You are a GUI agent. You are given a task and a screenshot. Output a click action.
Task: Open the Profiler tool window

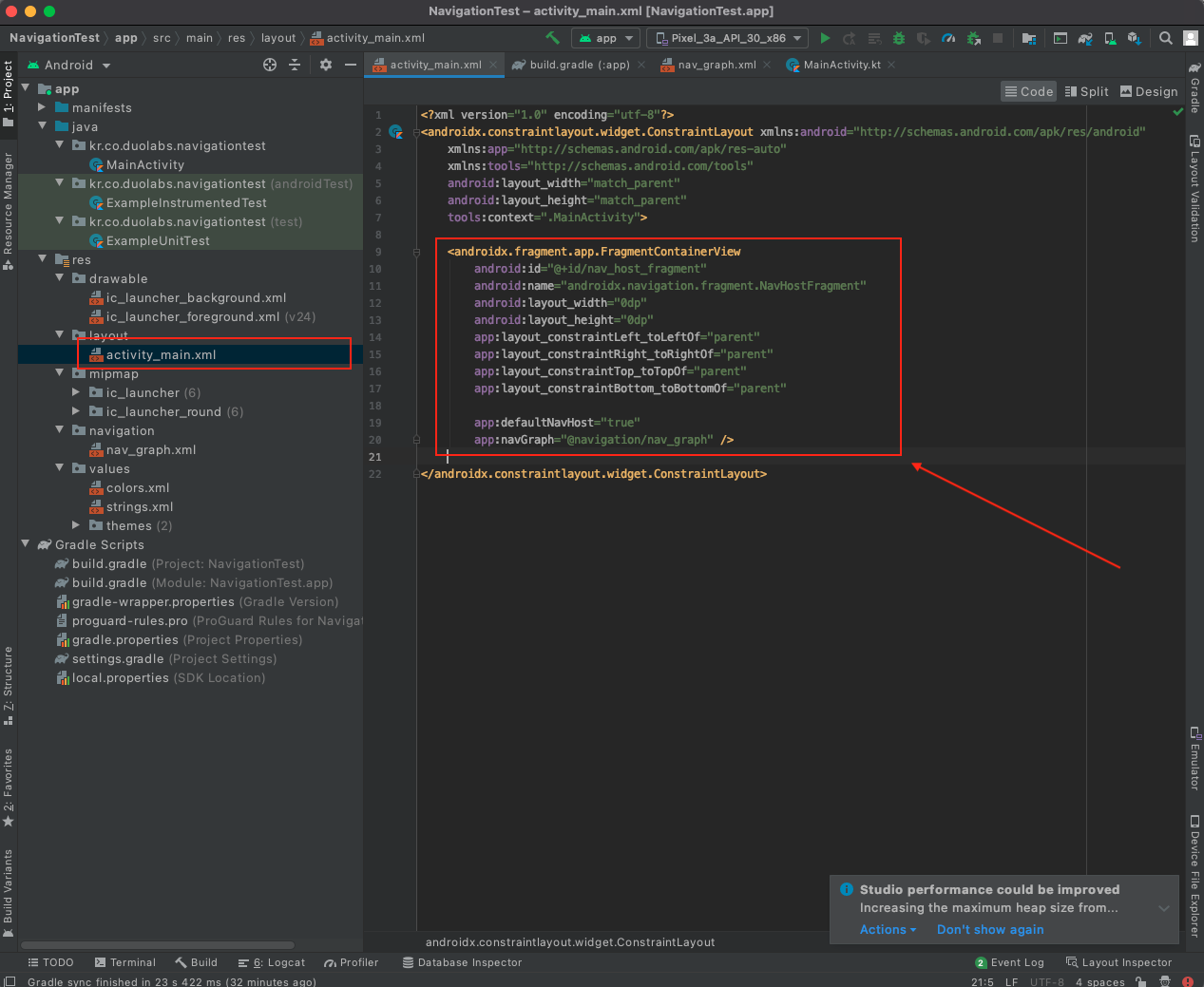click(x=351, y=962)
